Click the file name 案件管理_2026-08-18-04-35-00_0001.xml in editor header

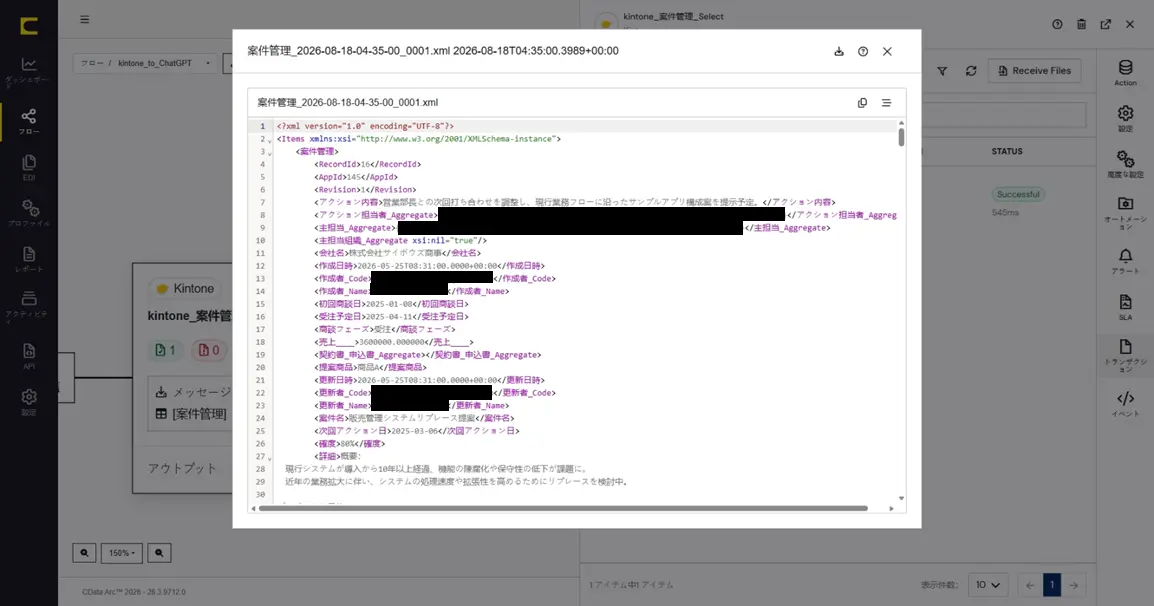[347, 103]
